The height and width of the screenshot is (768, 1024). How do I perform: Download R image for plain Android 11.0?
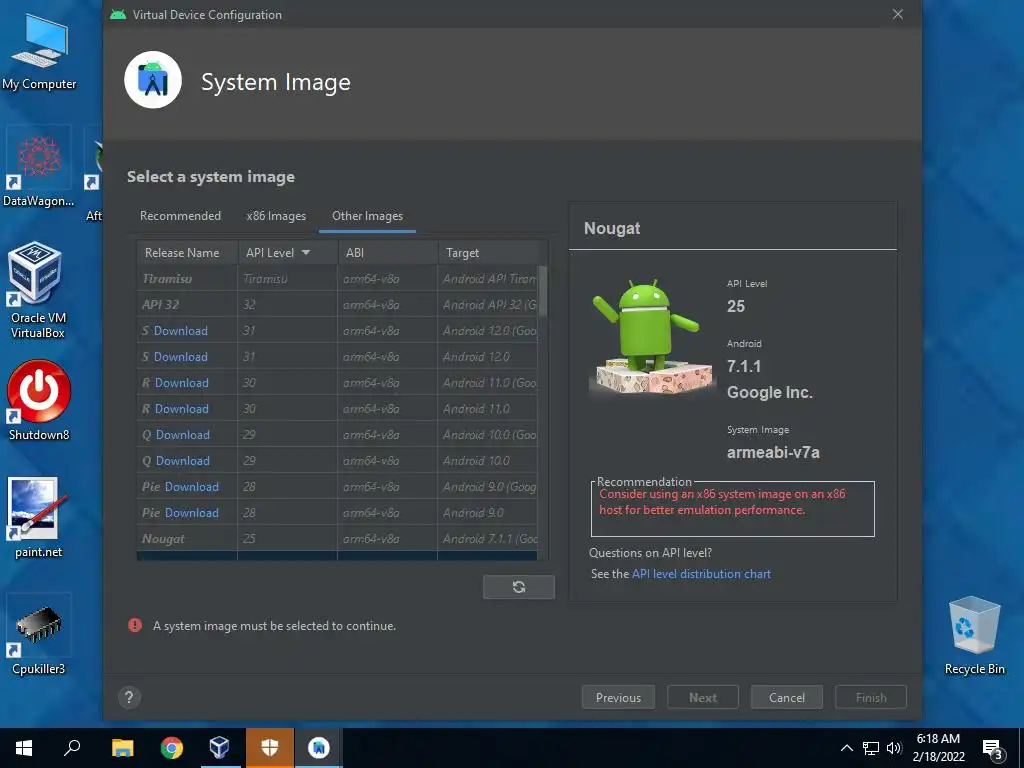[x=182, y=409]
